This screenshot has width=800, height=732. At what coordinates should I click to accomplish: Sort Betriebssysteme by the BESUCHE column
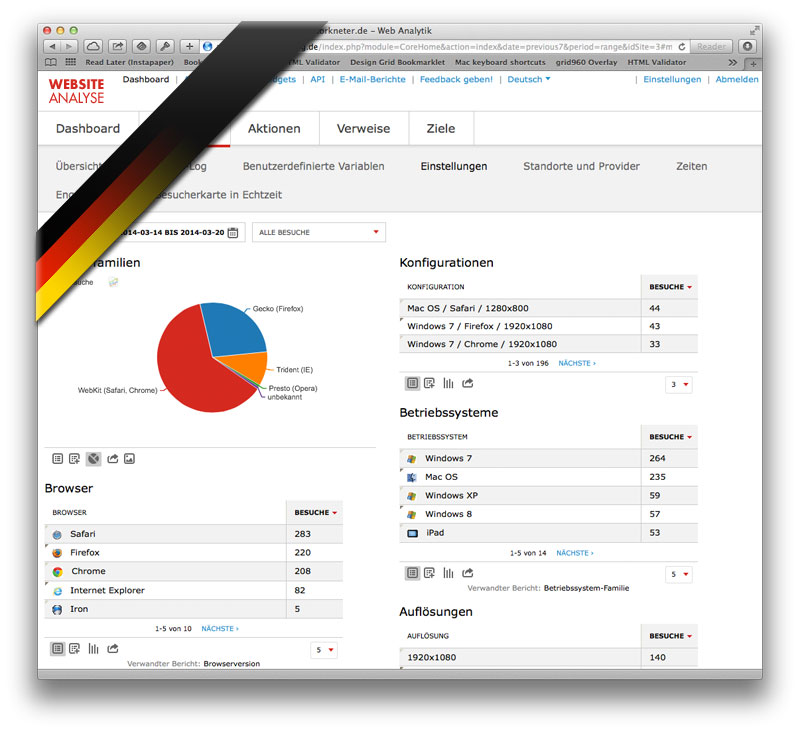[670, 437]
